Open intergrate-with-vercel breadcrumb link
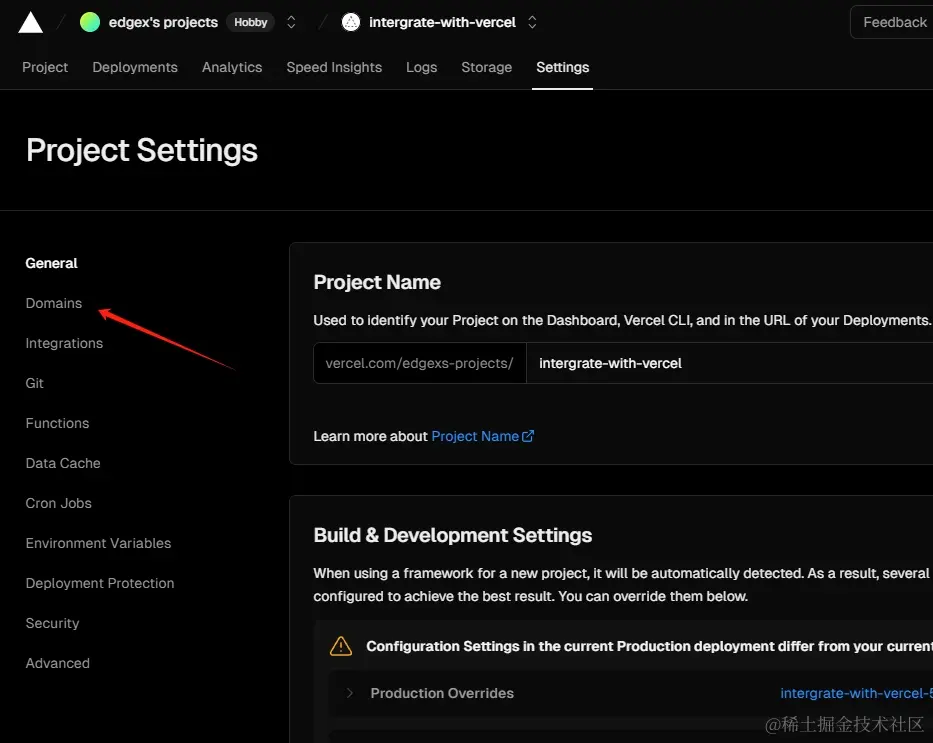Image resolution: width=933 pixels, height=743 pixels. [x=442, y=22]
